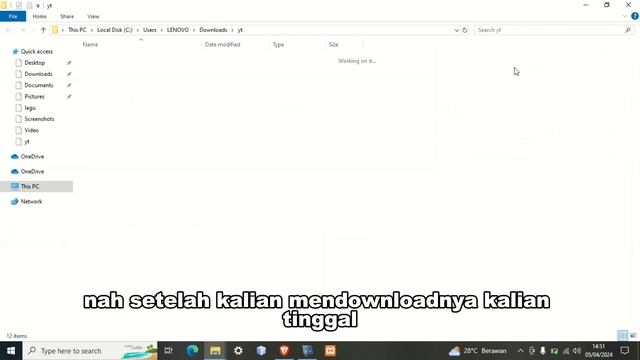The image size is (640, 360).
Task: Switch to details view layout icon
Action: 622,336
